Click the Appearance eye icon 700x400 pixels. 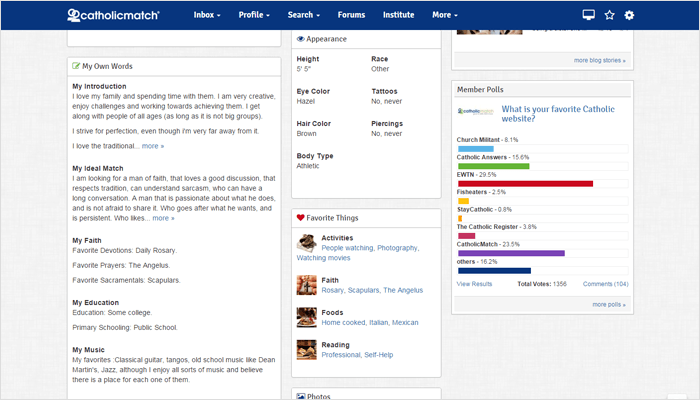[300, 39]
